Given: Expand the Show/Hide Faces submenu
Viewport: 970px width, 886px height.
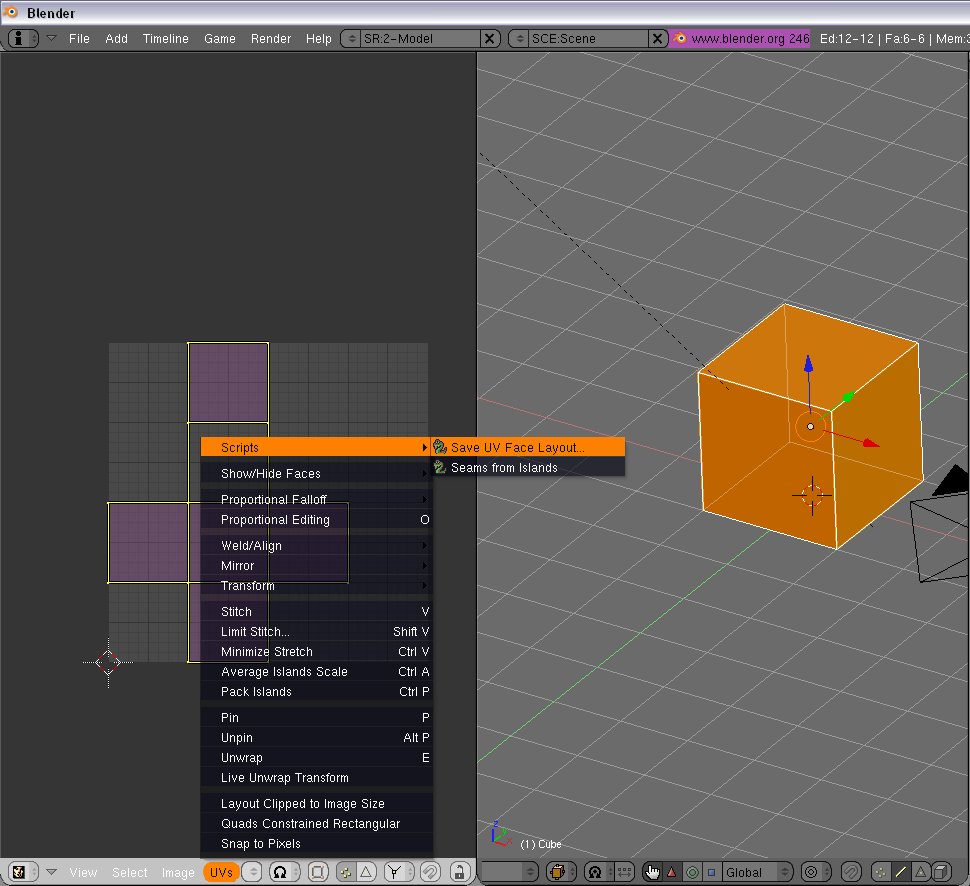Looking at the screenshot, I should pyautogui.click(x=316, y=473).
